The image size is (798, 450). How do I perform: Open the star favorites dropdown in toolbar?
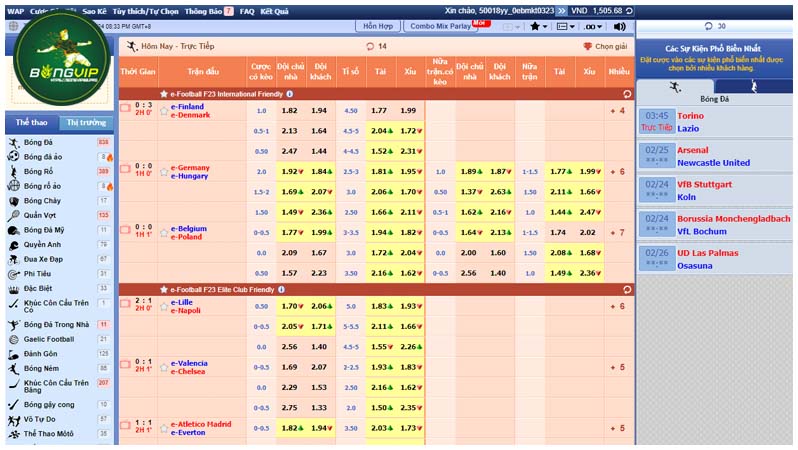(x=538, y=26)
